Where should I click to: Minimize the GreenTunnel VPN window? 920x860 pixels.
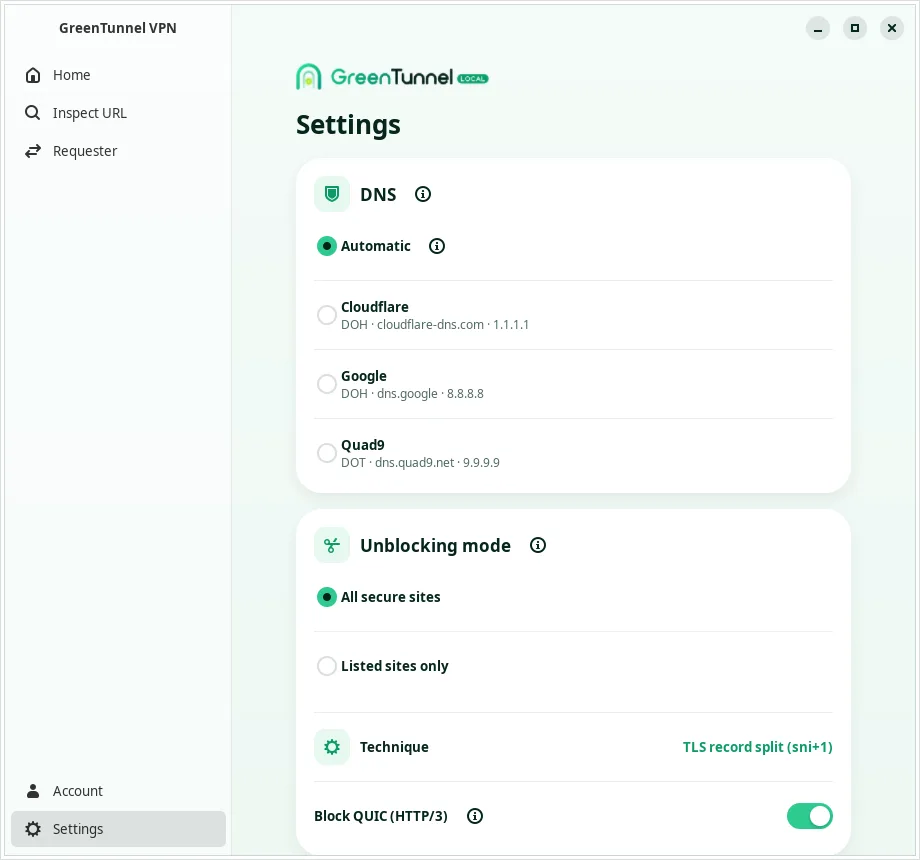point(818,28)
